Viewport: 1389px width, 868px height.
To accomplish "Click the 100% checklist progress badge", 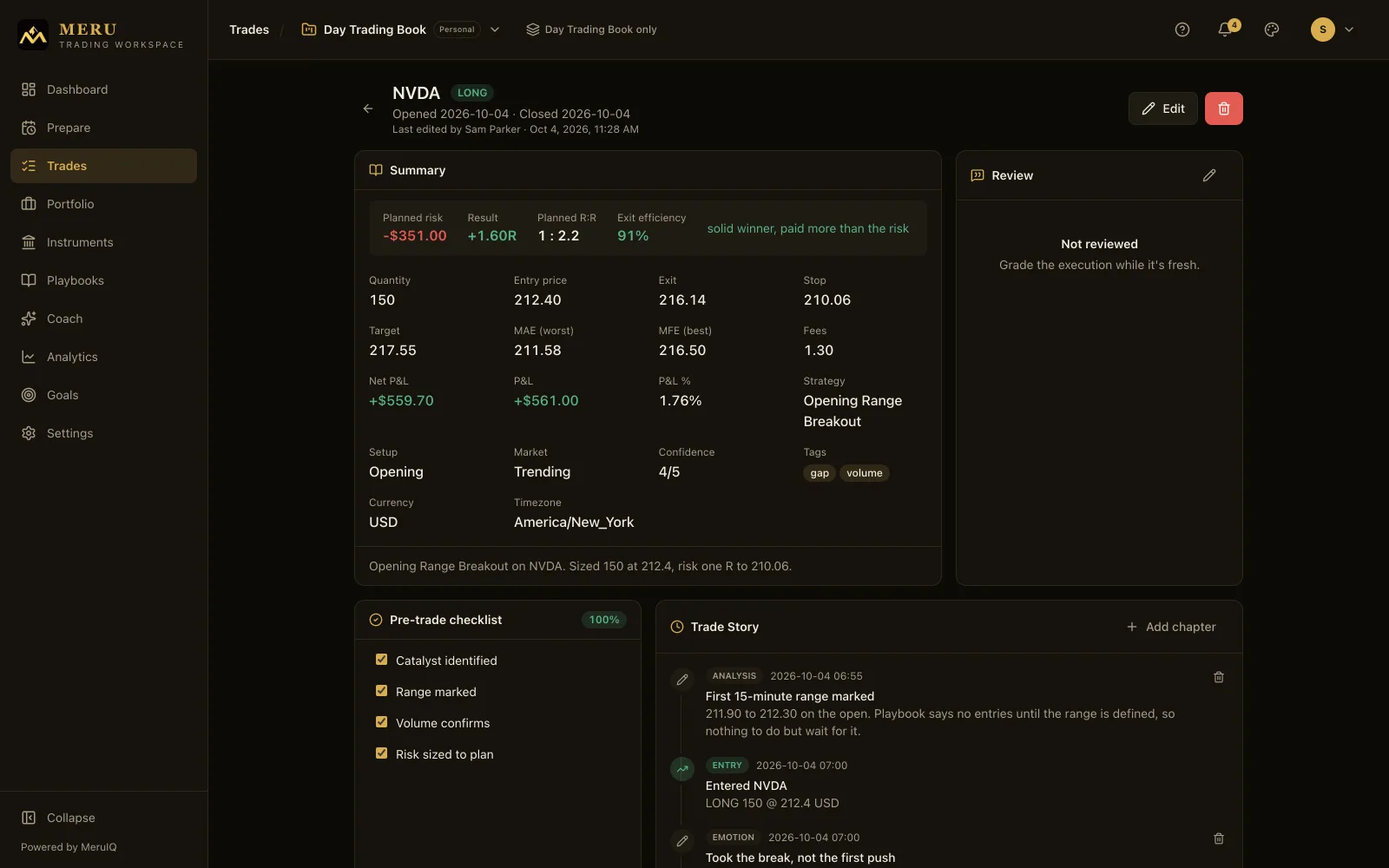I will [x=604, y=620].
